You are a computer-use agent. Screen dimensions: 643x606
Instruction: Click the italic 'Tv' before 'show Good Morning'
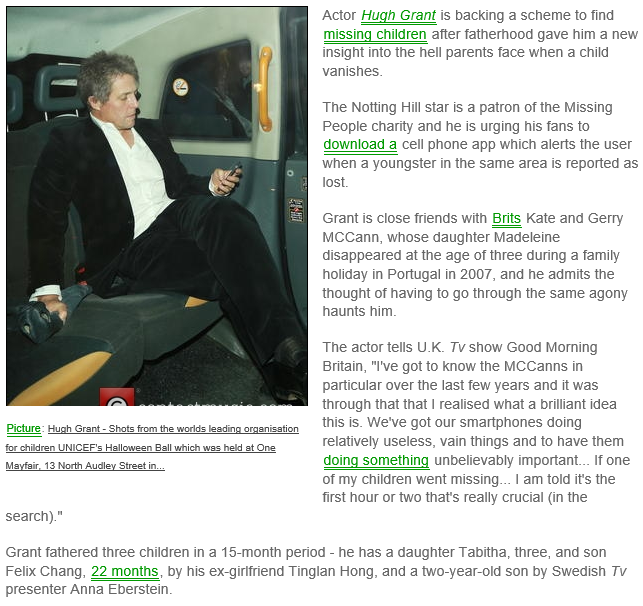pyautogui.click(x=457, y=348)
